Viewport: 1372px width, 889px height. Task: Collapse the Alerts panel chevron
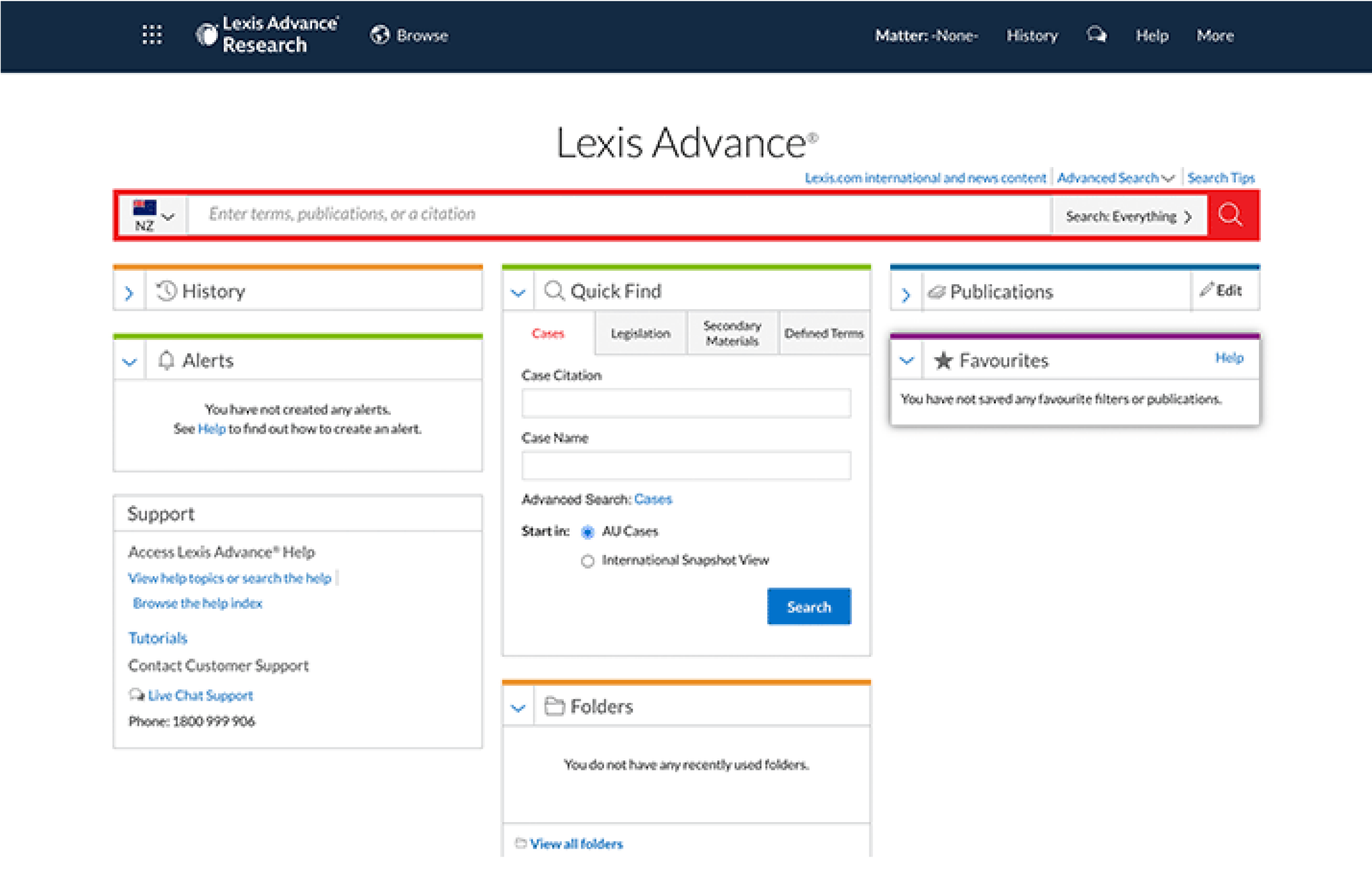(129, 361)
